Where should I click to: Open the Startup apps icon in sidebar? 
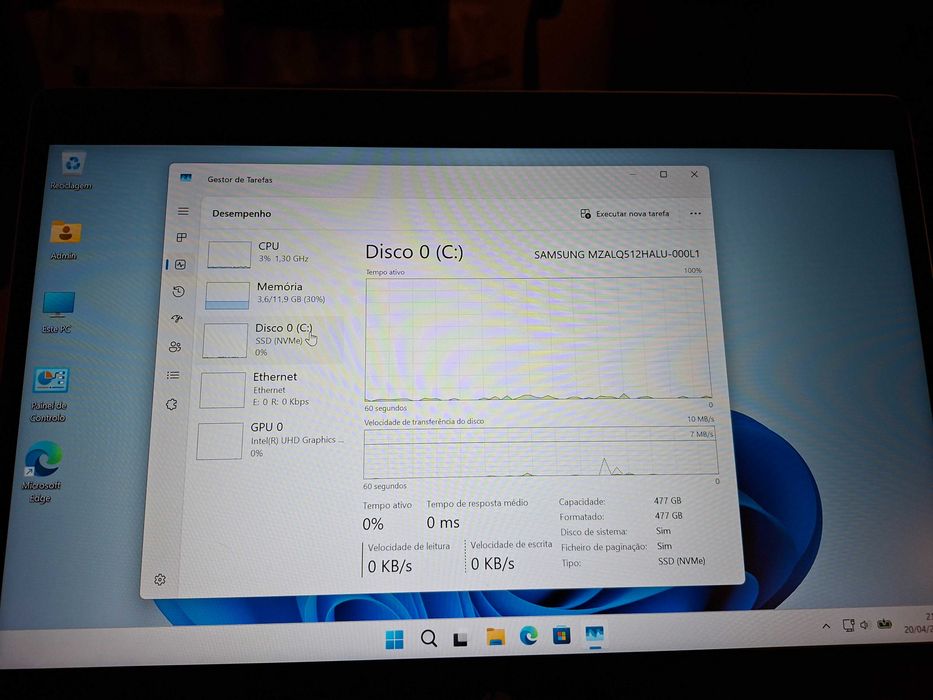click(x=177, y=319)
